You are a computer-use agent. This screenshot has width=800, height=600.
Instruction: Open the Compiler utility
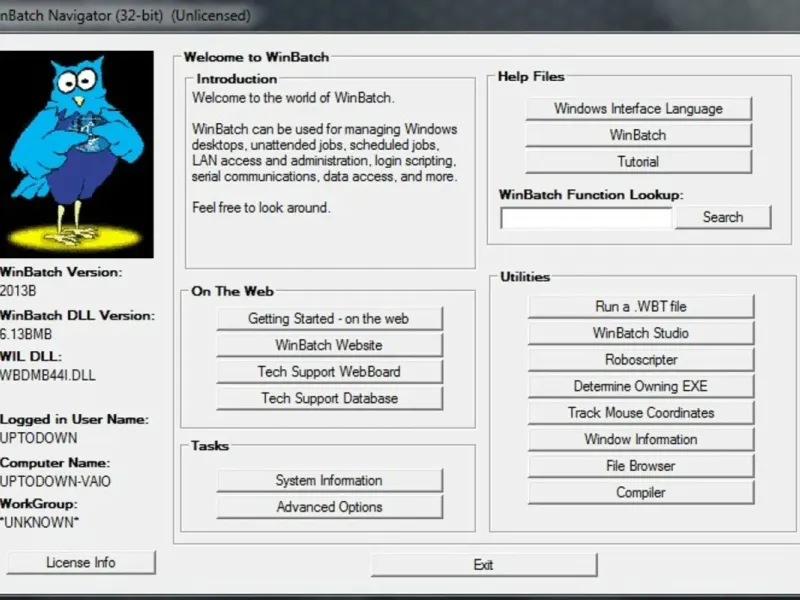point(641,492)
